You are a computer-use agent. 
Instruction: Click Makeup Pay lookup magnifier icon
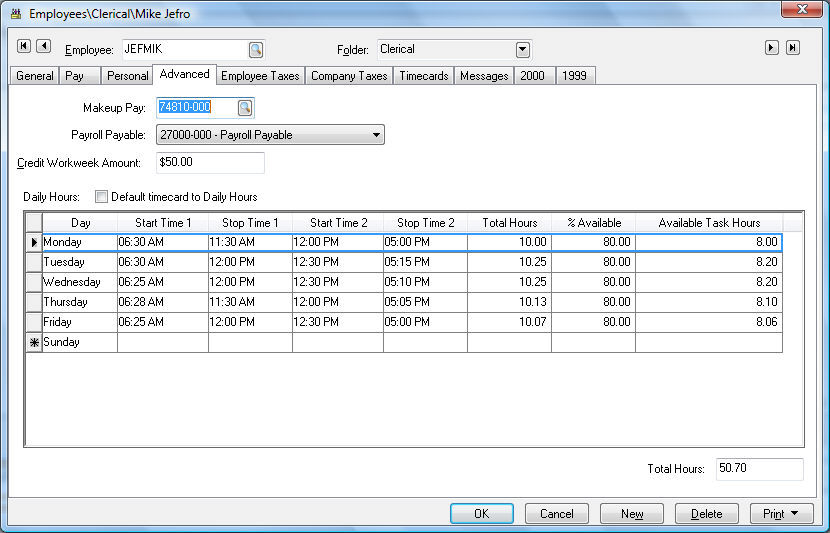[x=245, y=108]
